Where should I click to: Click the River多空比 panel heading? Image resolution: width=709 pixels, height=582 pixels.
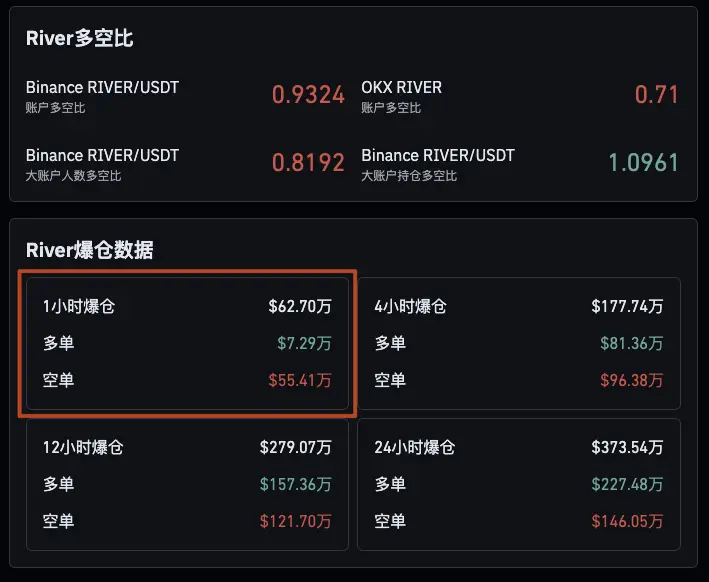click(80, 39)
